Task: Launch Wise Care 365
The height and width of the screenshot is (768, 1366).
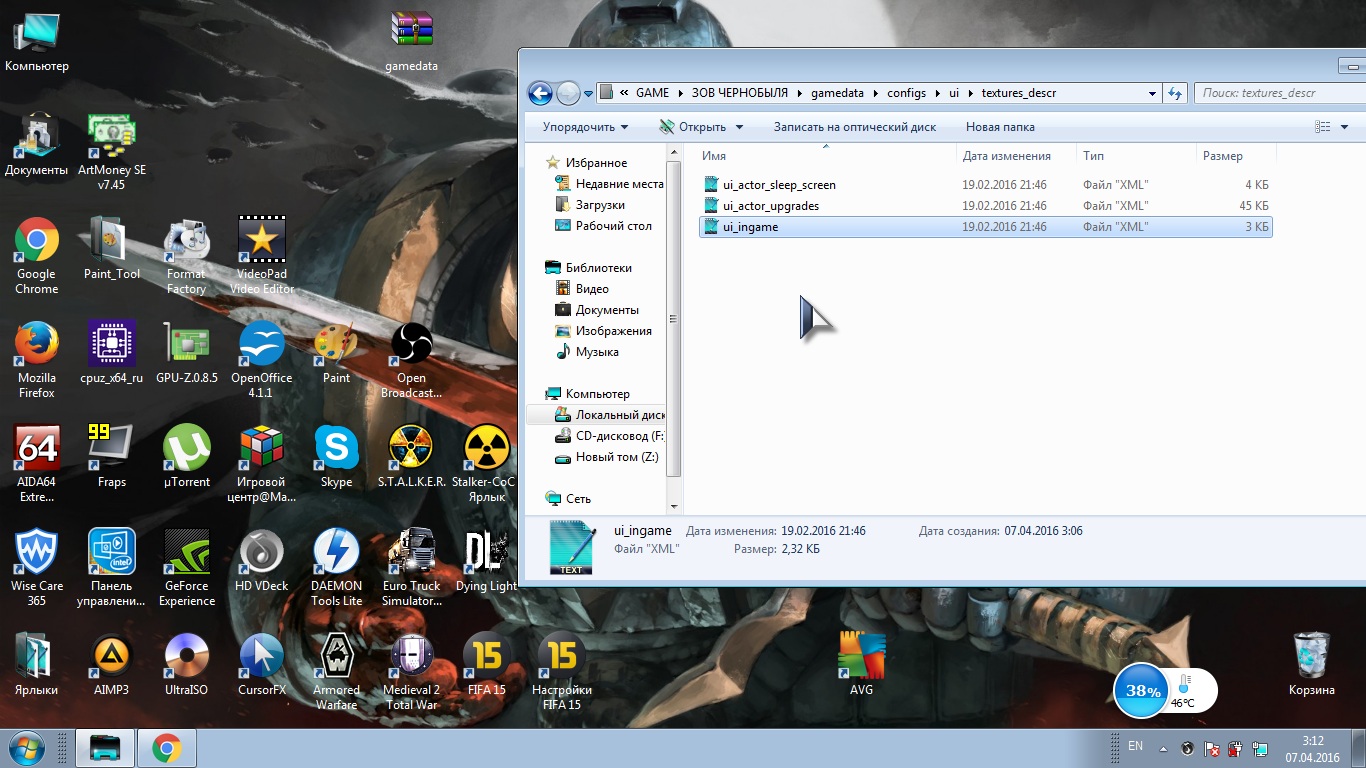Action: [37, 567]
